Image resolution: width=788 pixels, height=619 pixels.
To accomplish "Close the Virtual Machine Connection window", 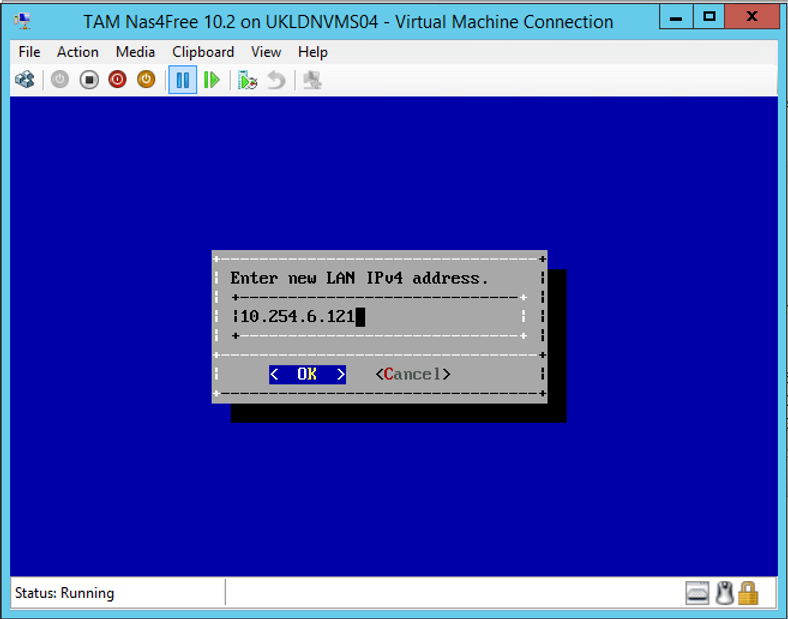I will (752, 18).
